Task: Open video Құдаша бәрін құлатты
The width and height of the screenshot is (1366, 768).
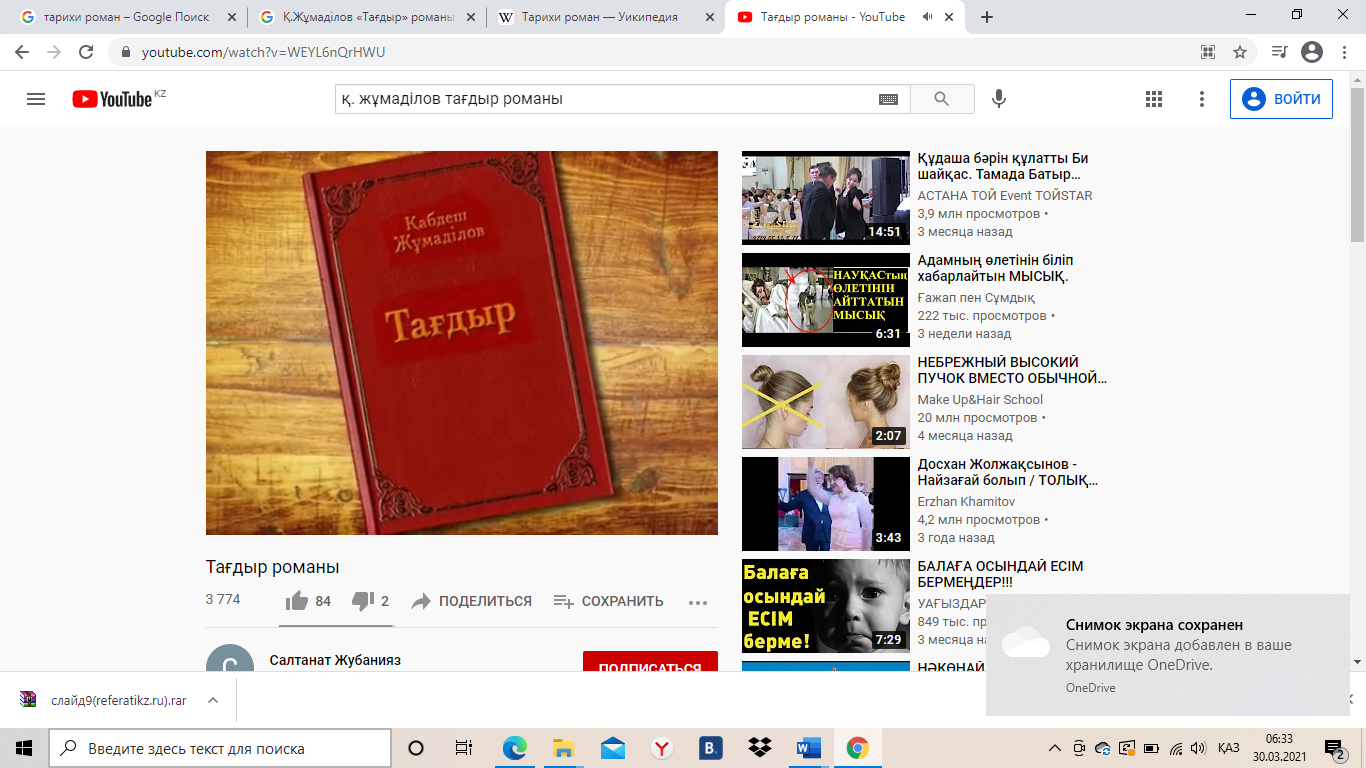Action: pyautogui.click(x=1003, y=166)
